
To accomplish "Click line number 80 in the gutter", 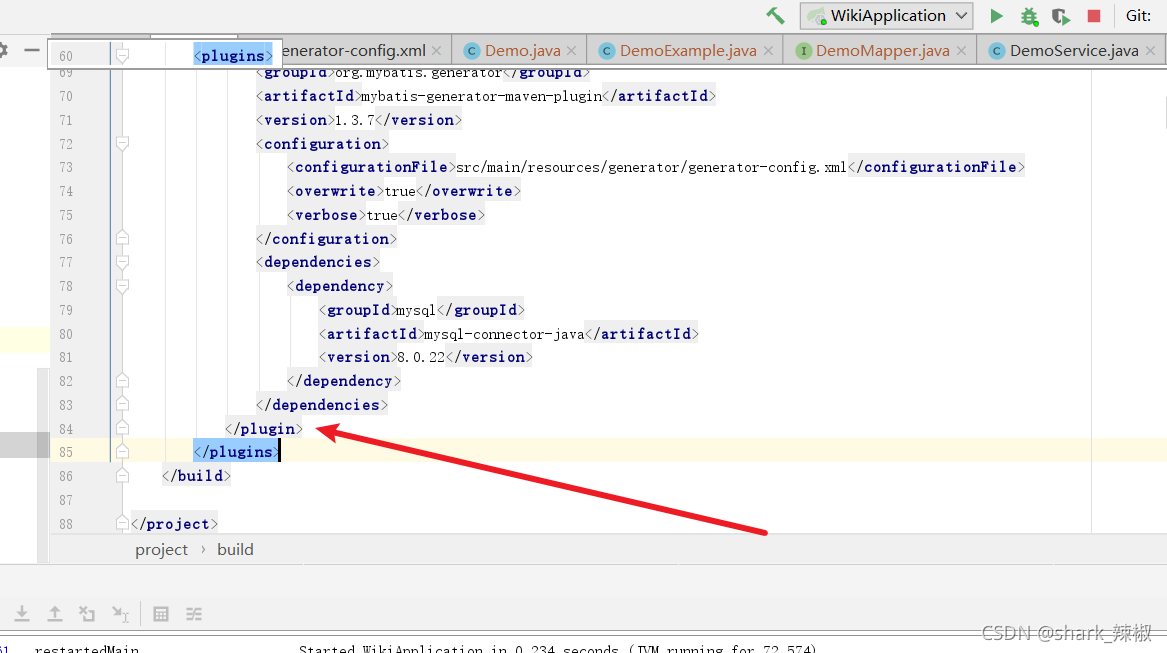I will [x=66, y=334].
